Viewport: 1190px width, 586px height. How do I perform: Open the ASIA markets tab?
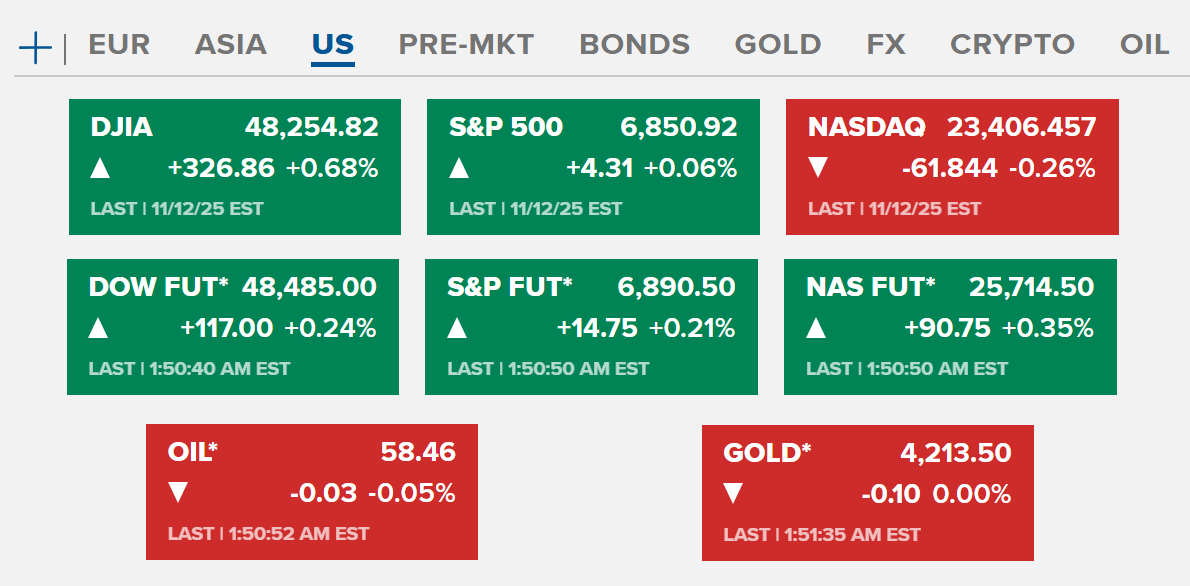click(x=230, y=45)
